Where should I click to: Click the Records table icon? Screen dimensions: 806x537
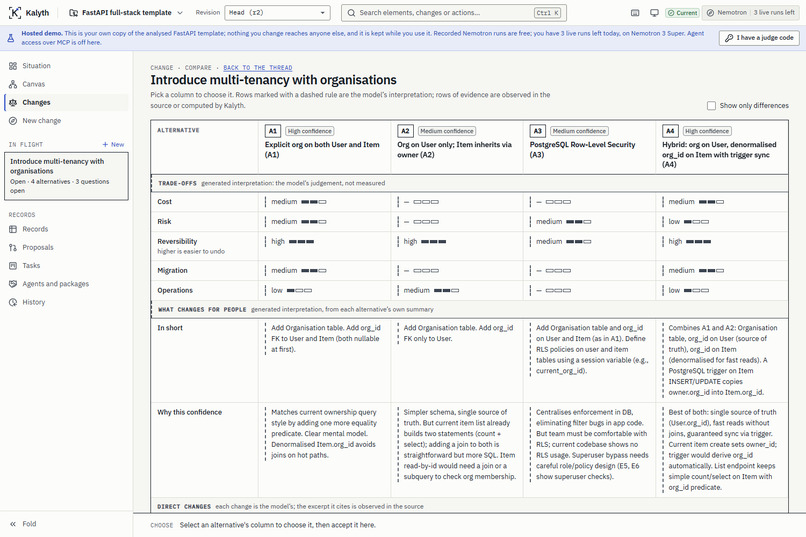[x=13, y=229]
